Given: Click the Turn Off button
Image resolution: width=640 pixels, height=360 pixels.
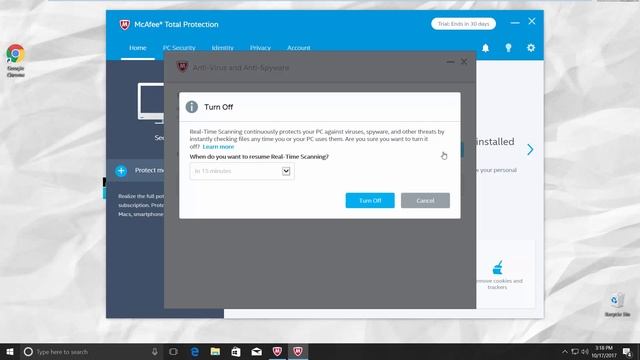Looking at the screenshot, I should tap(370, 200).
